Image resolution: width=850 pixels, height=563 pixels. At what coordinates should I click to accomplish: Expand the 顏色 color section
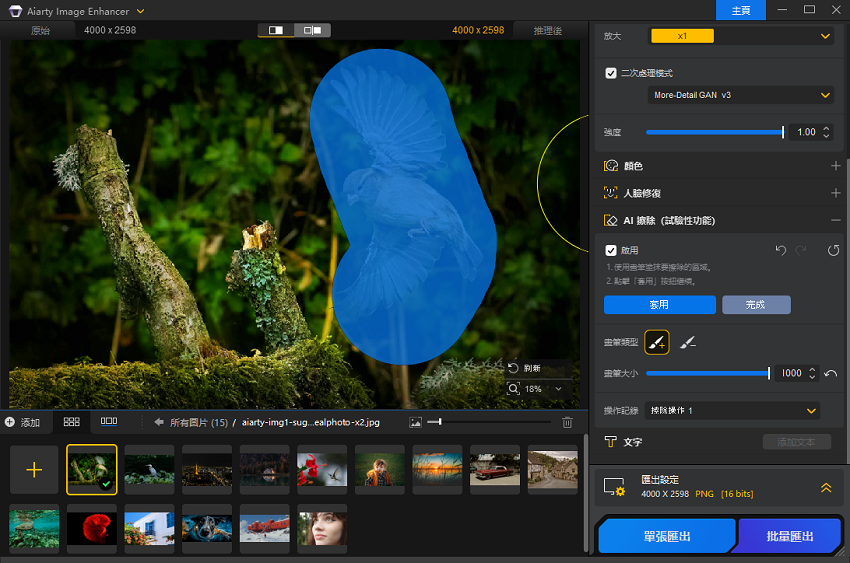pos(835,166)
